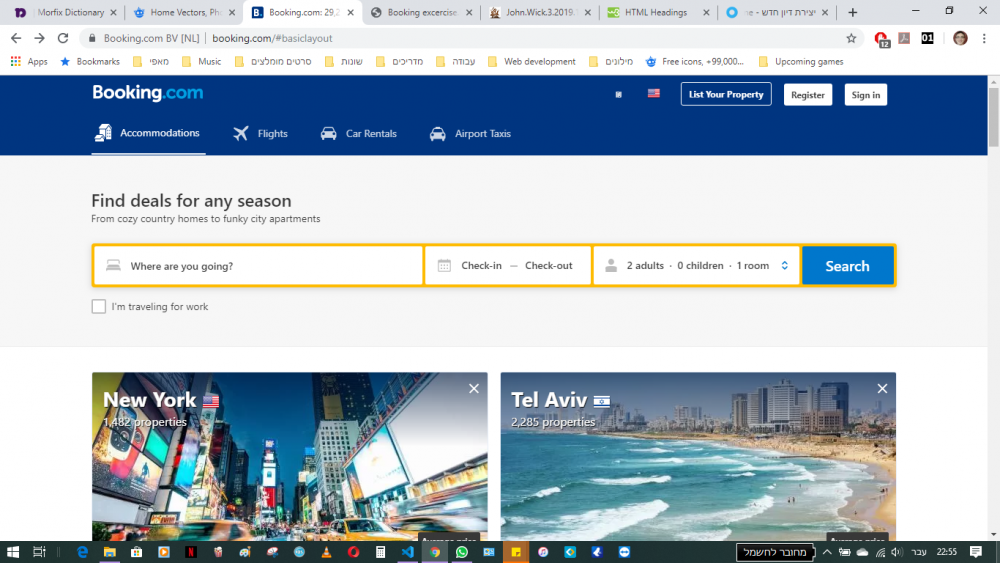Open Microsoft Edge from the taskbar
1000x563 pixels.
[x=82, y=552]
